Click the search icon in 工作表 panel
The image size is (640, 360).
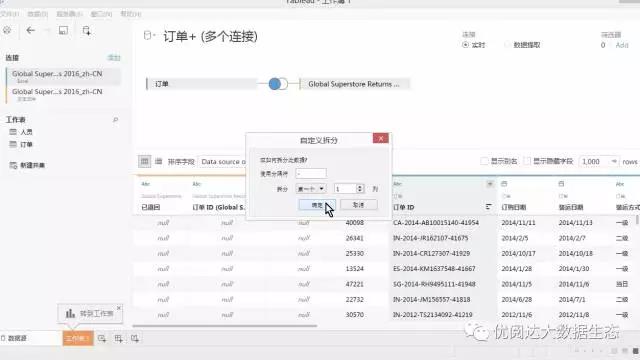tap(116, 120)
